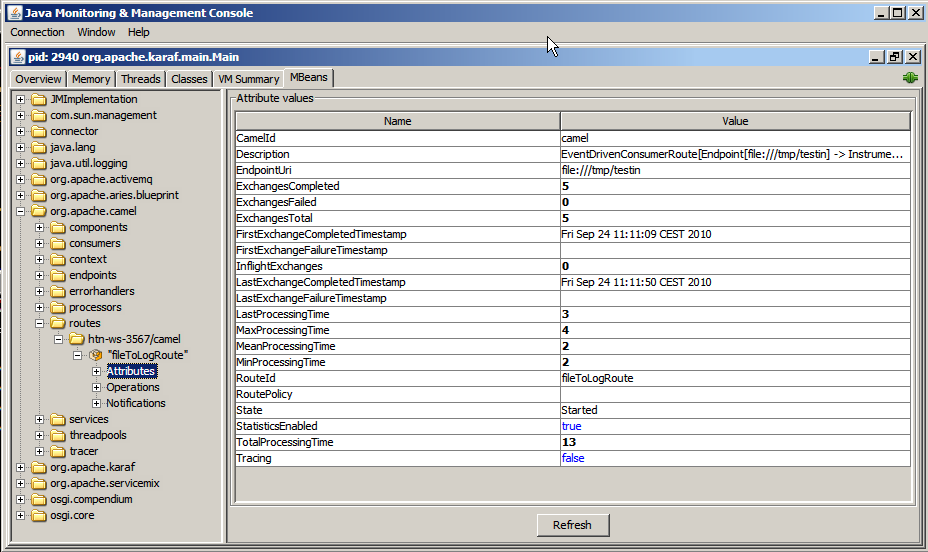
Task: Select the errorhandlers tree item
Action: [x=101, y=291]
